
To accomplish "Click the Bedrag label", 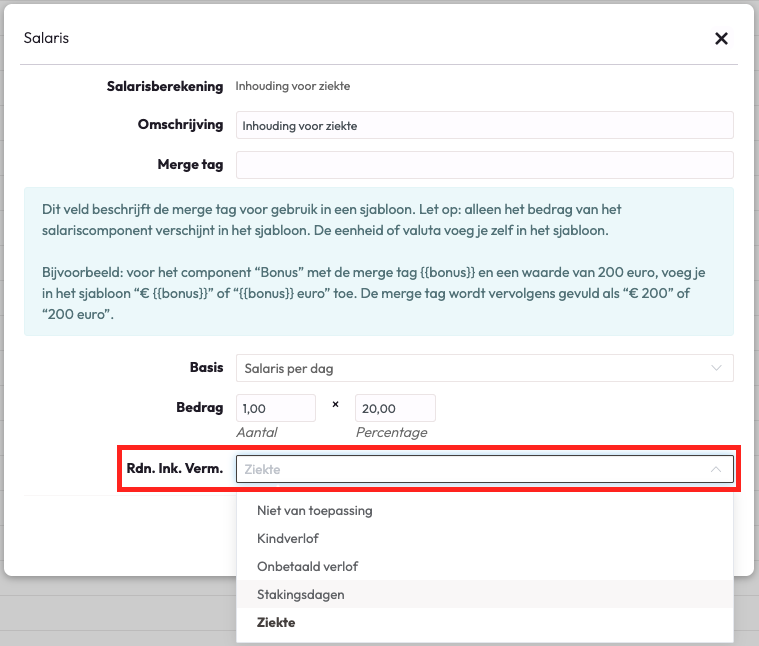I will 200,407.
